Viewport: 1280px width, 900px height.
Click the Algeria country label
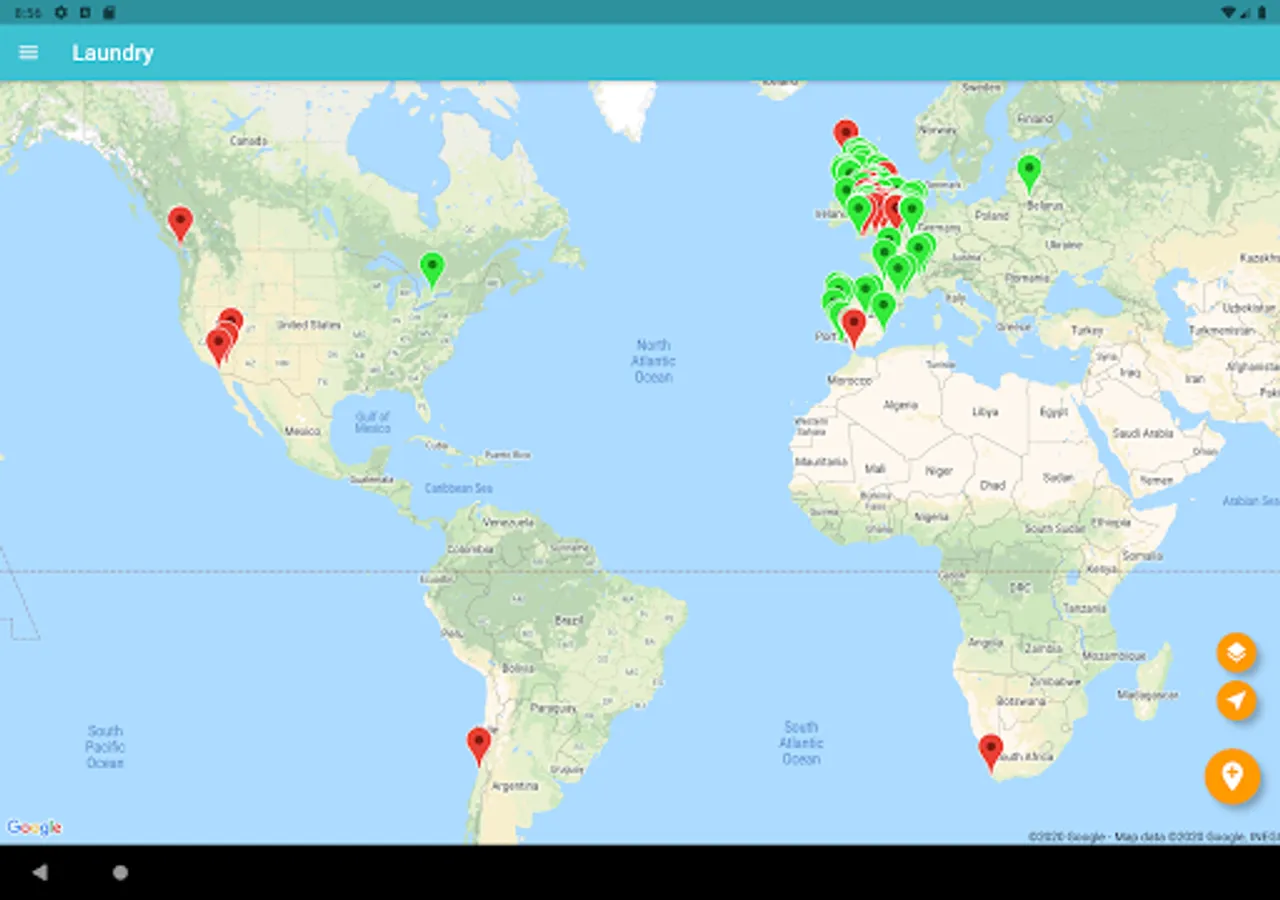(901, 405)
